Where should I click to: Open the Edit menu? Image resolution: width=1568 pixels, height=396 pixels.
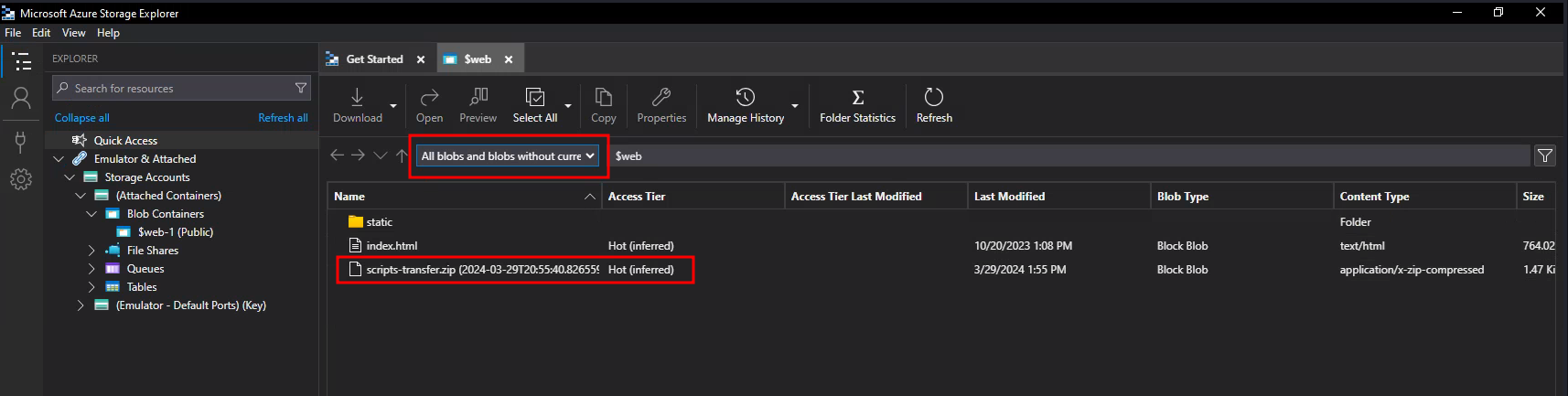[x=41, y=33]
